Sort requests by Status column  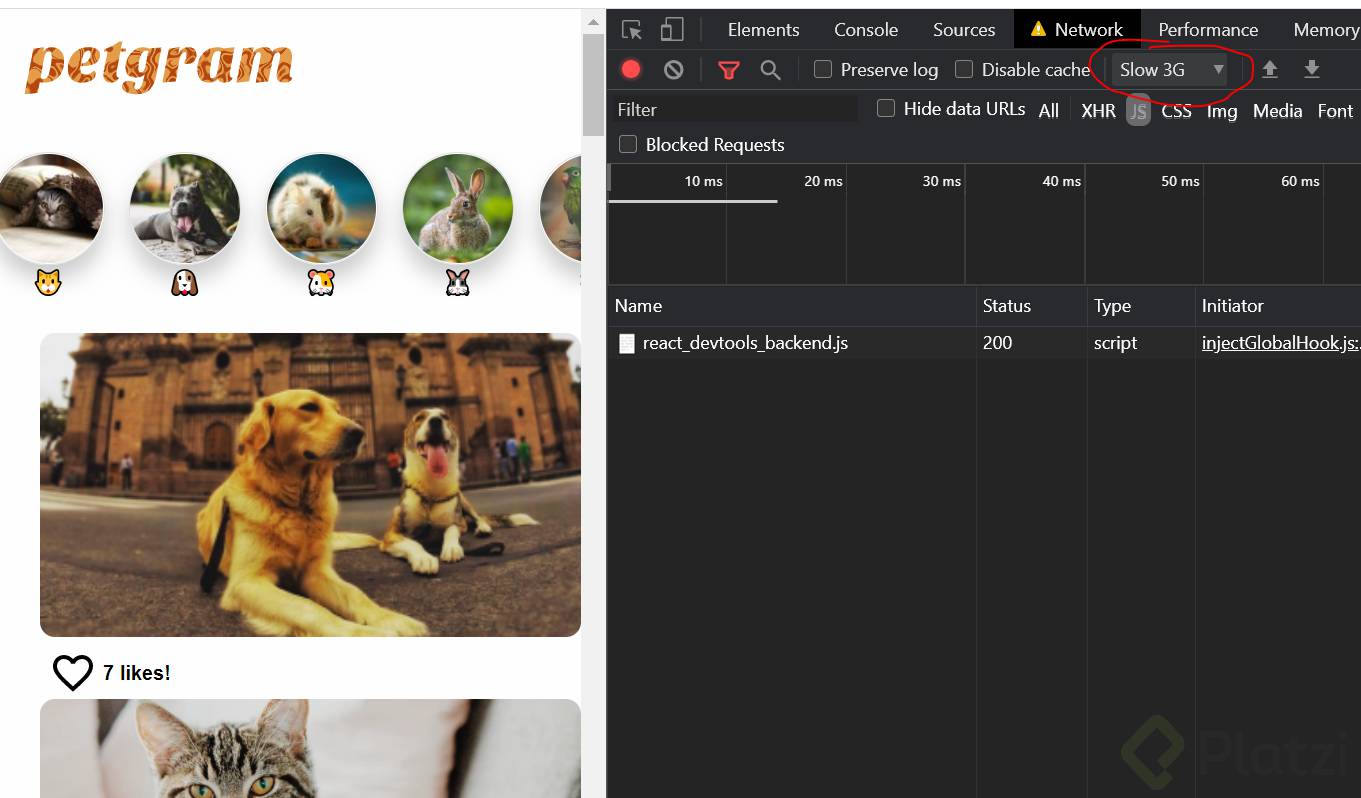(x=1031, y=306)
